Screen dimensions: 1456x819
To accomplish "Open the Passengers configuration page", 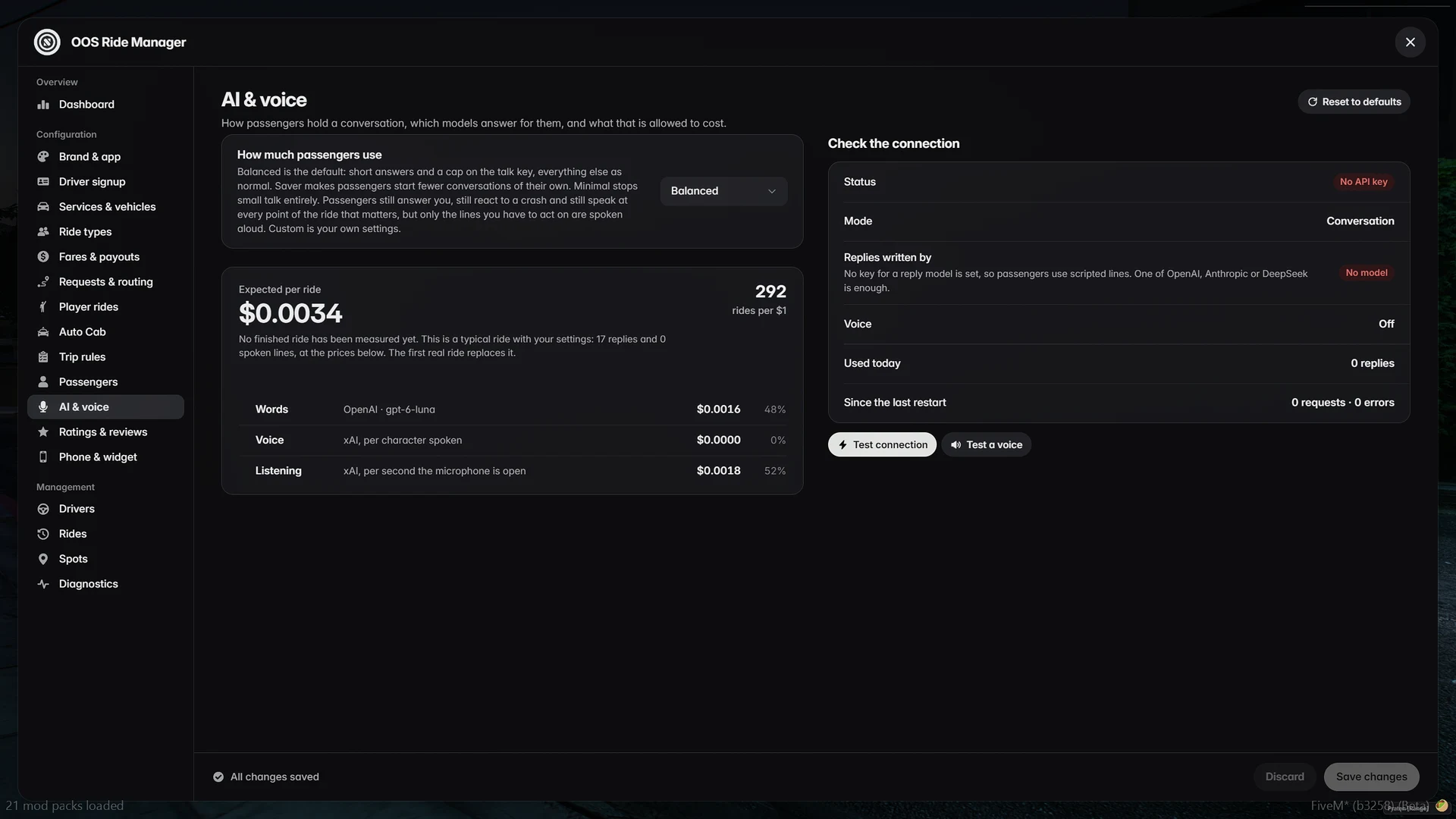I will click(x=105, y=382).
